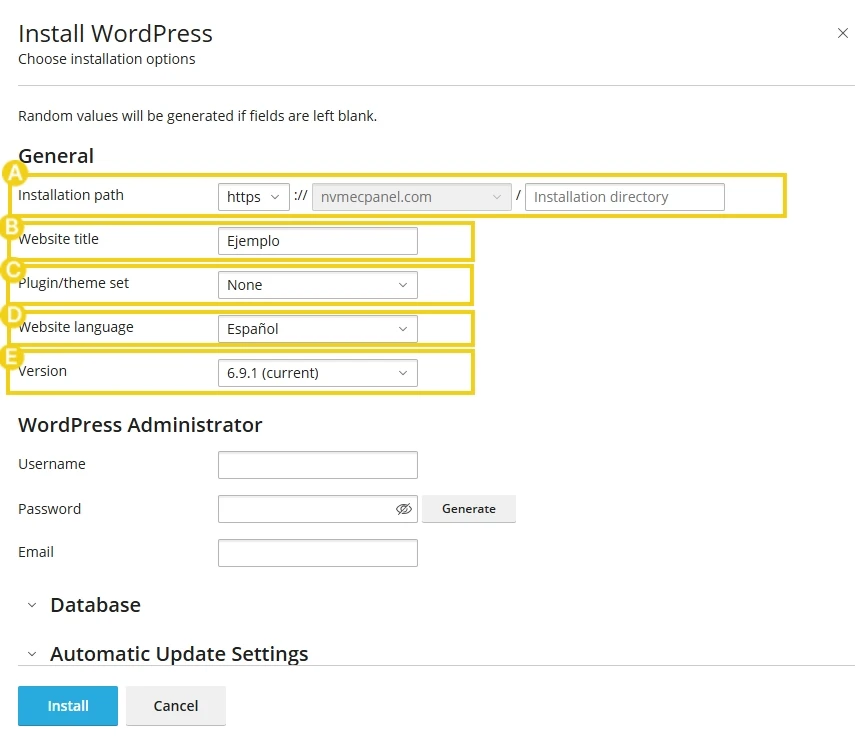Screen dimensions: 862x738
Task: Click the Username input field
Action: click(317, 464)
